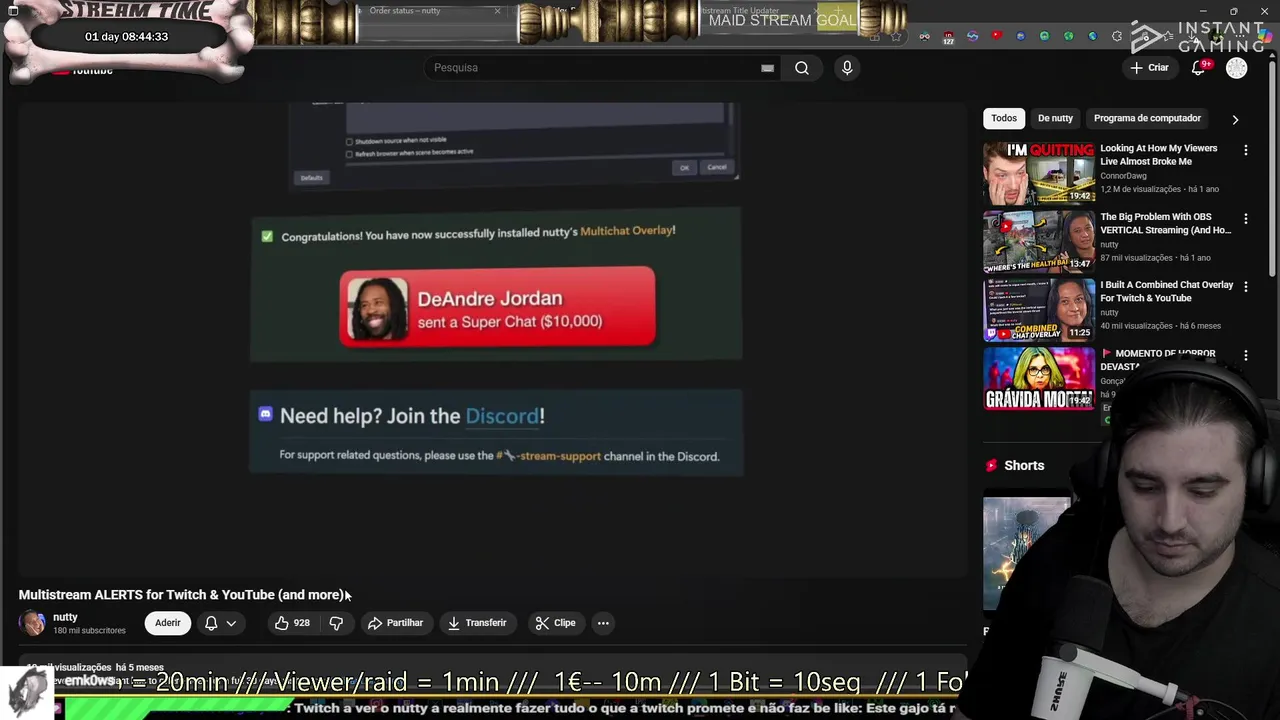Open I Built A Combined Chat Overlay title

(1166, 291)
